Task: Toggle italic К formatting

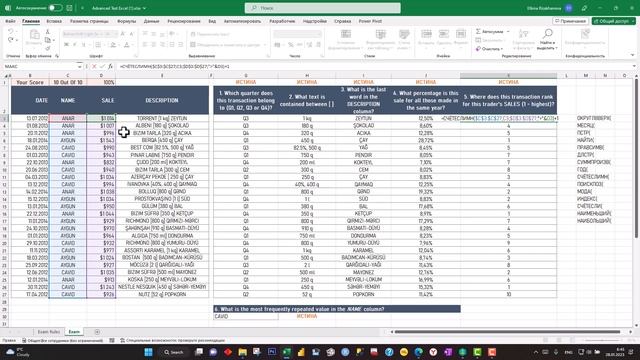Action: [x=75, y=44]
